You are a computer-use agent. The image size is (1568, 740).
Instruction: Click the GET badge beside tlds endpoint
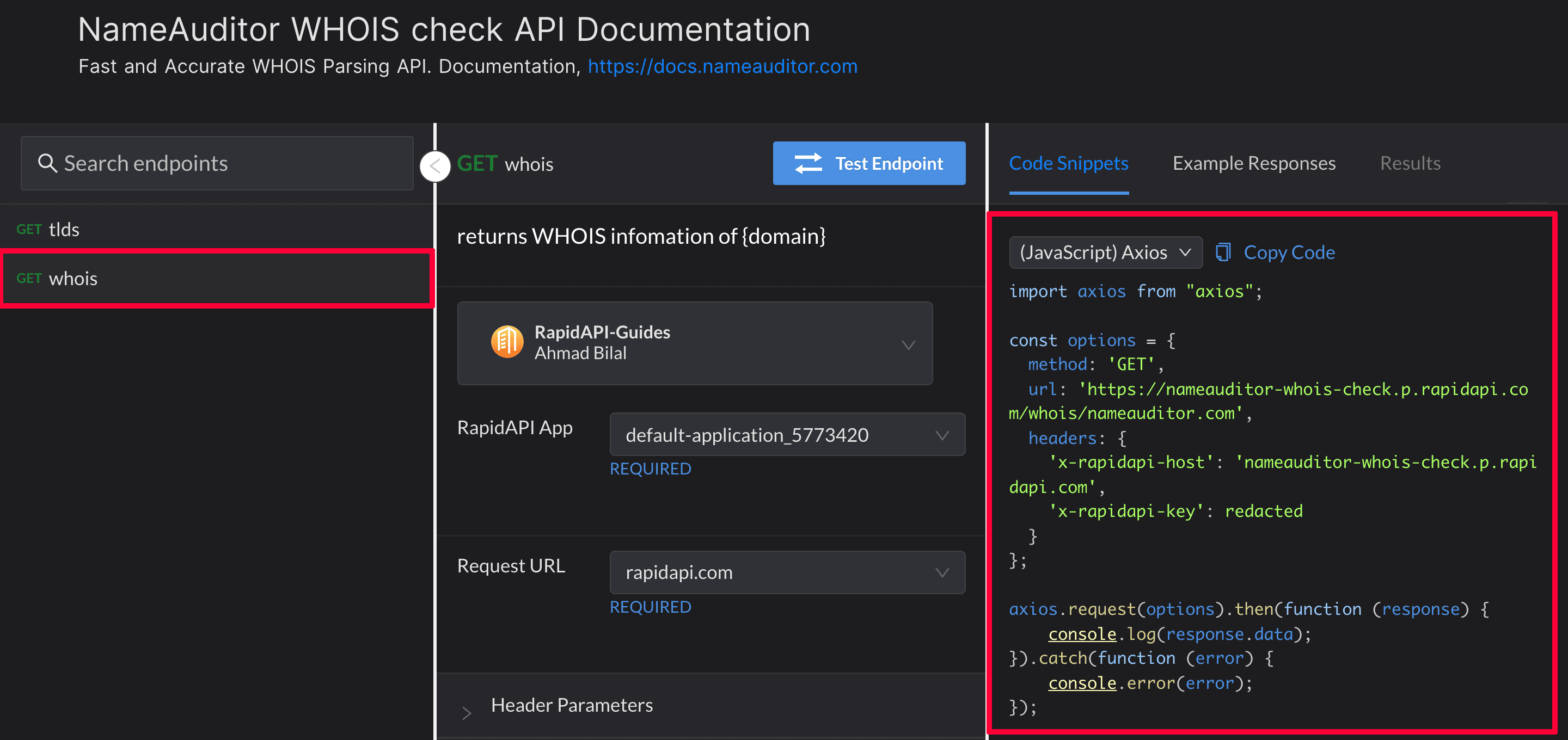[x=29, y=229]
